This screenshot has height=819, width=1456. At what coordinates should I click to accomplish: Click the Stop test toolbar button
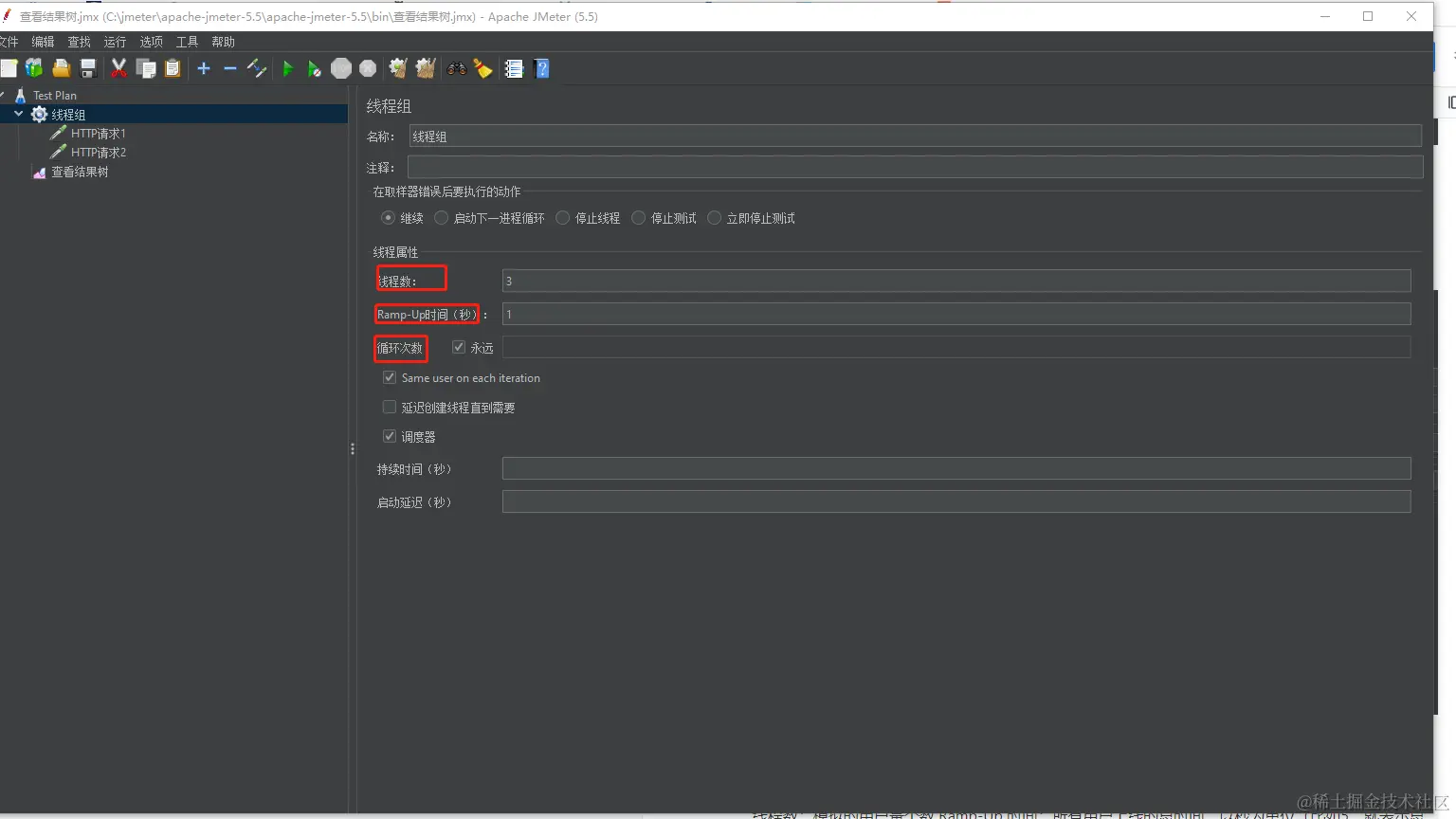click(341, 68)
